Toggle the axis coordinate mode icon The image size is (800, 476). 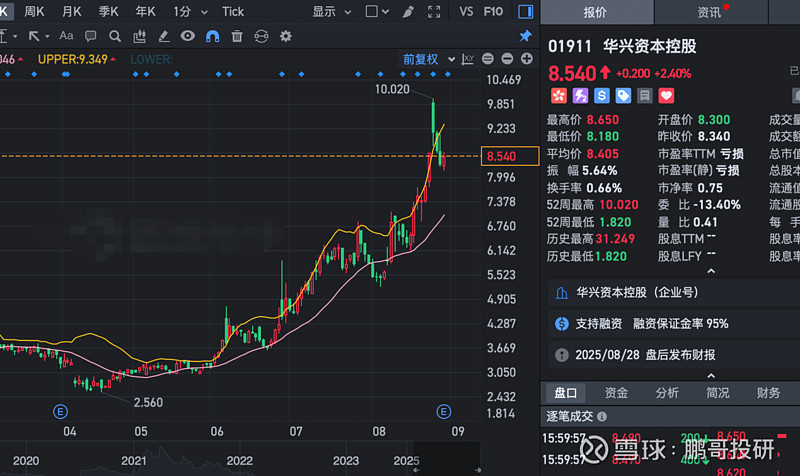[467, 59]
